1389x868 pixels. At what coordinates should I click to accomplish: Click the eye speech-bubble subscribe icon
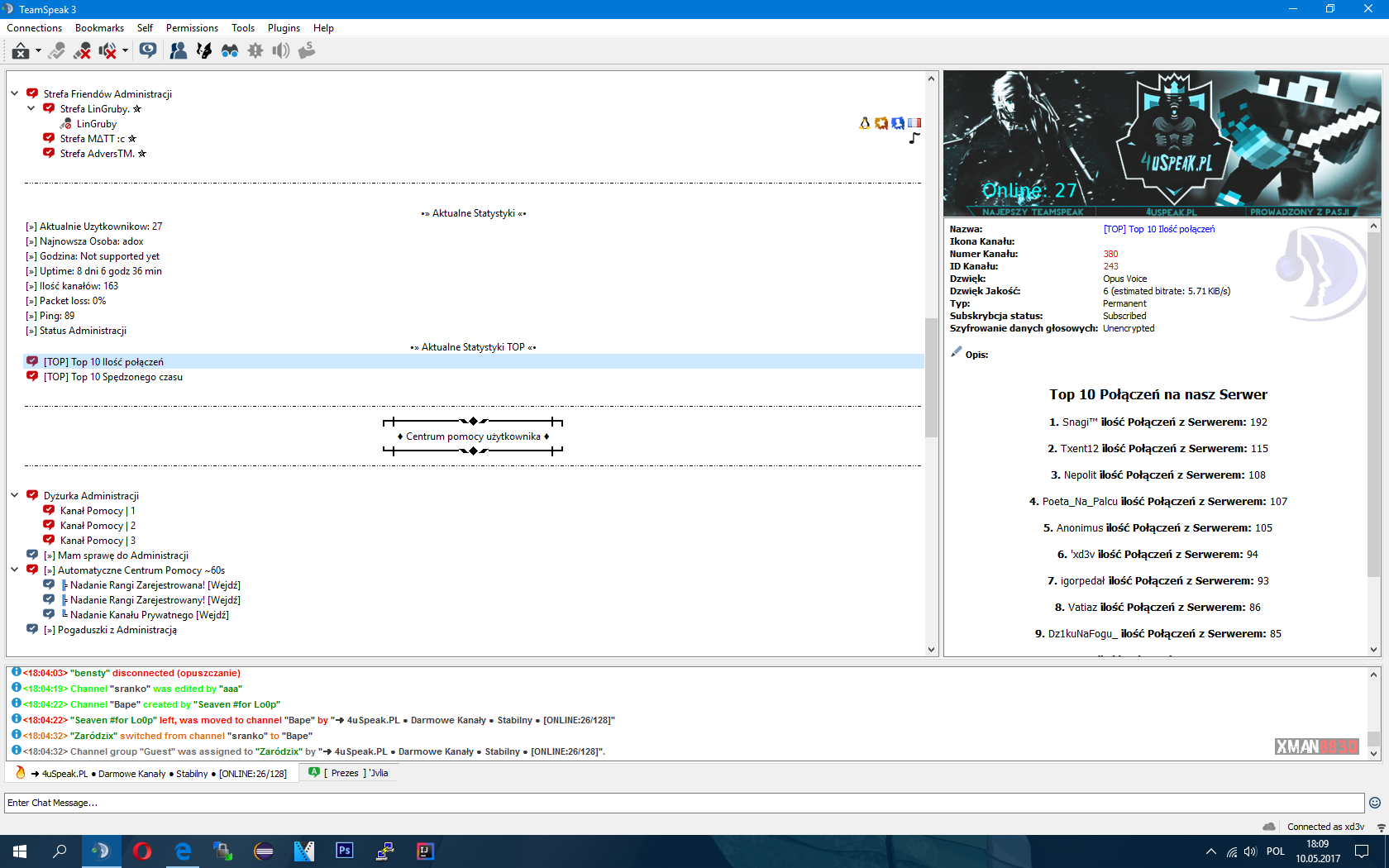coord(148,51)
